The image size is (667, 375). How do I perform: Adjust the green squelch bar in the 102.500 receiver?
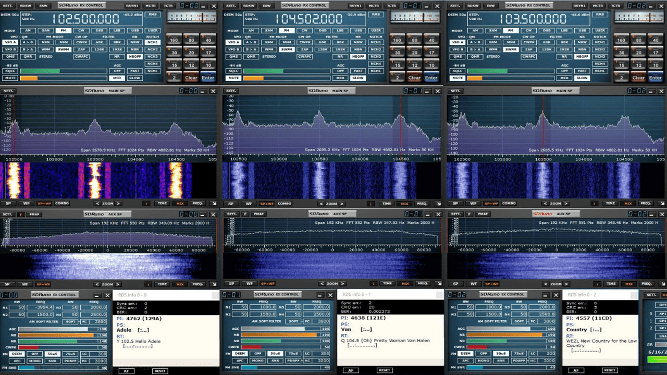(63, 71)
